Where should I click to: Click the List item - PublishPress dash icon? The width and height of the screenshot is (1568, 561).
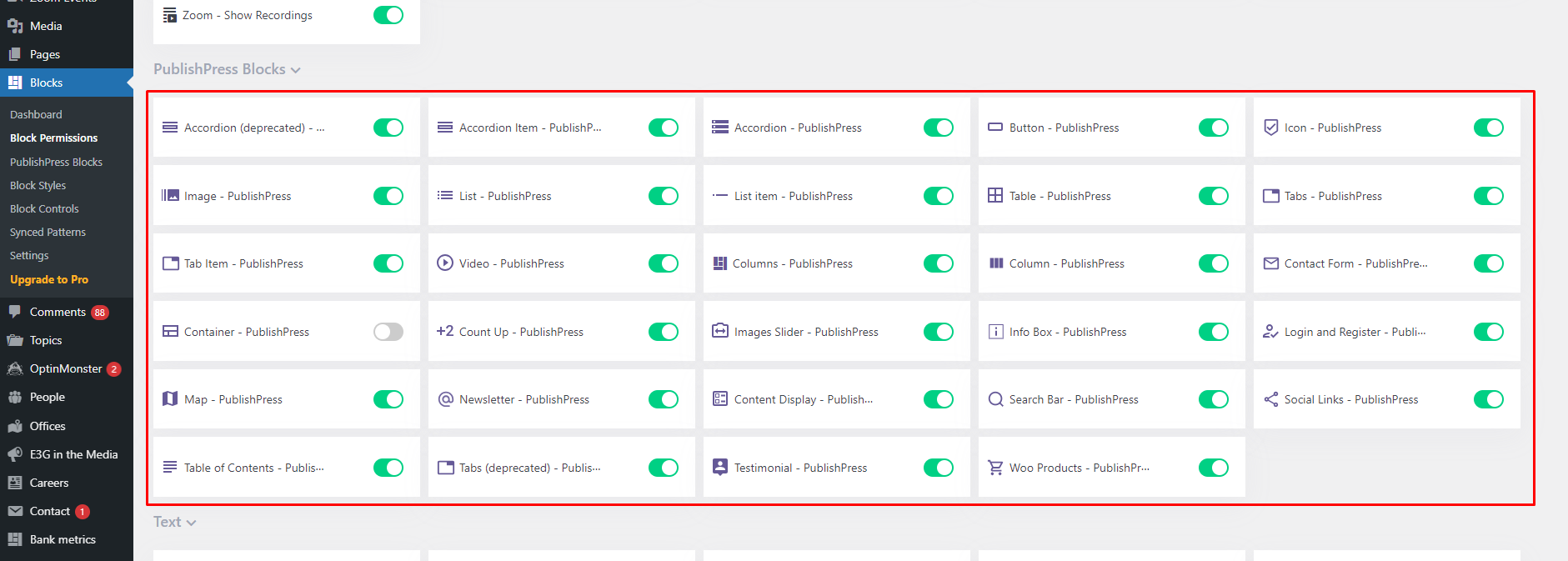pyautogui.click(x=720, y=196)
